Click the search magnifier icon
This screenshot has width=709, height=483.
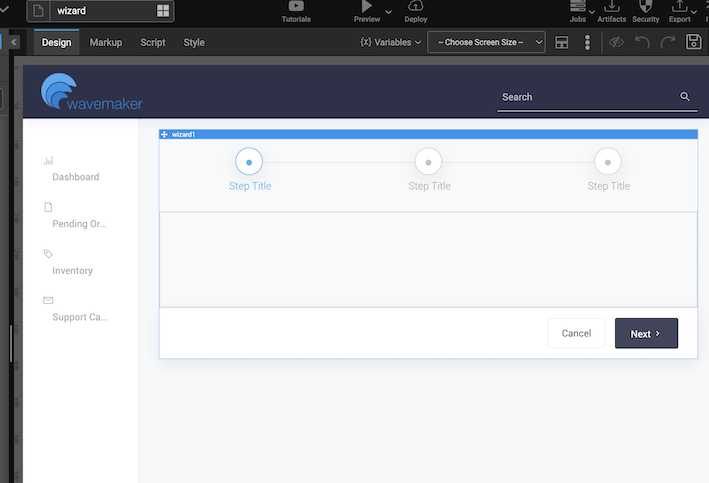coord(685,97)
